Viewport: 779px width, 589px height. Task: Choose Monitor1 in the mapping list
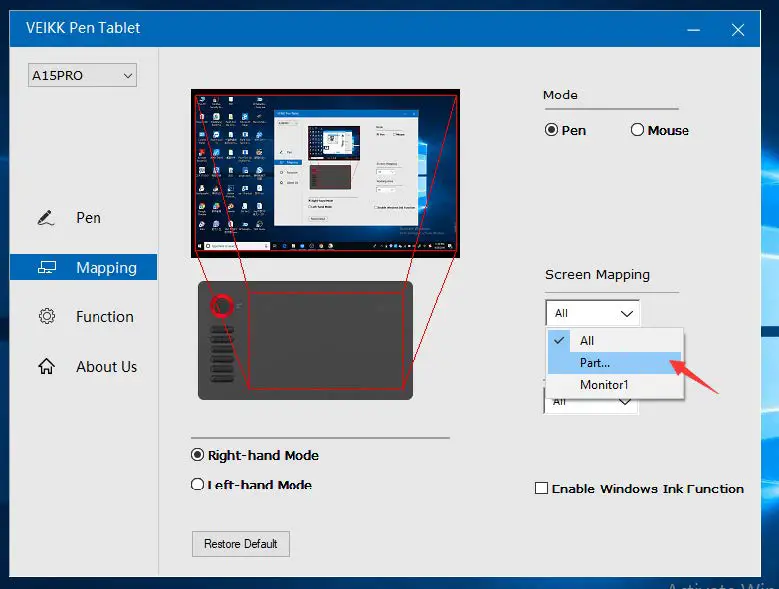(x=615, y=384)
